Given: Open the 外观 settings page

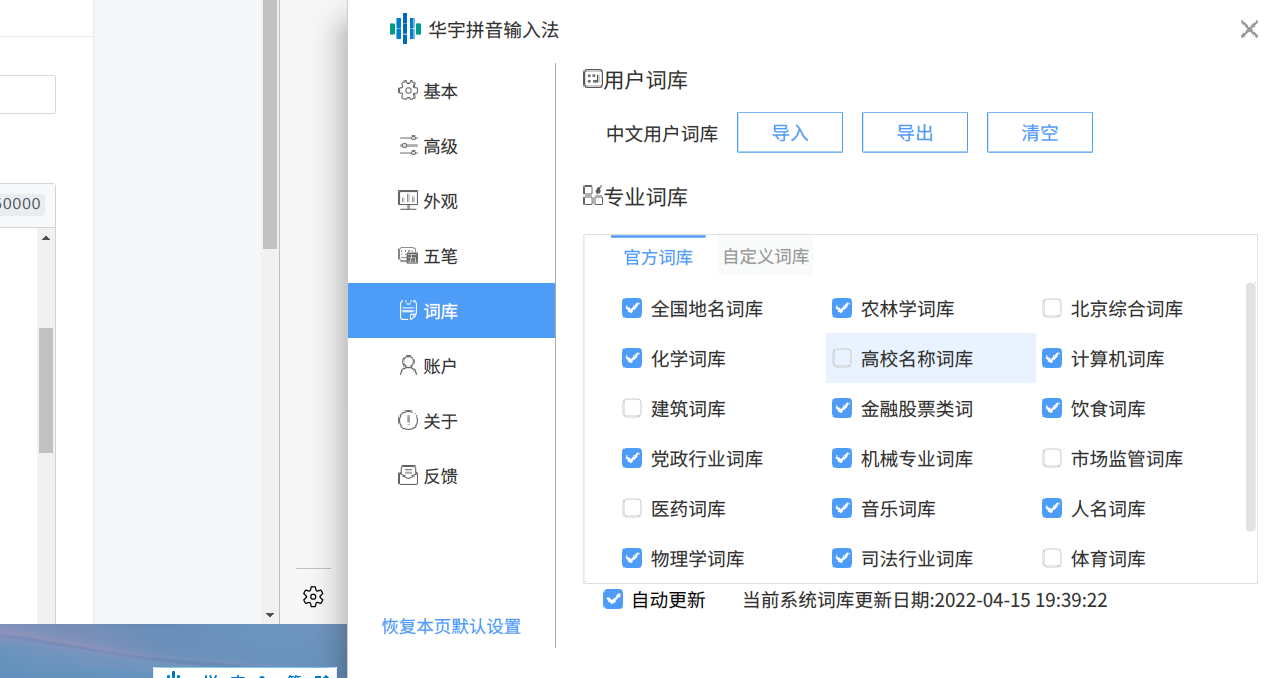Looking at the screenshot, I should click(x=451, y=201).
